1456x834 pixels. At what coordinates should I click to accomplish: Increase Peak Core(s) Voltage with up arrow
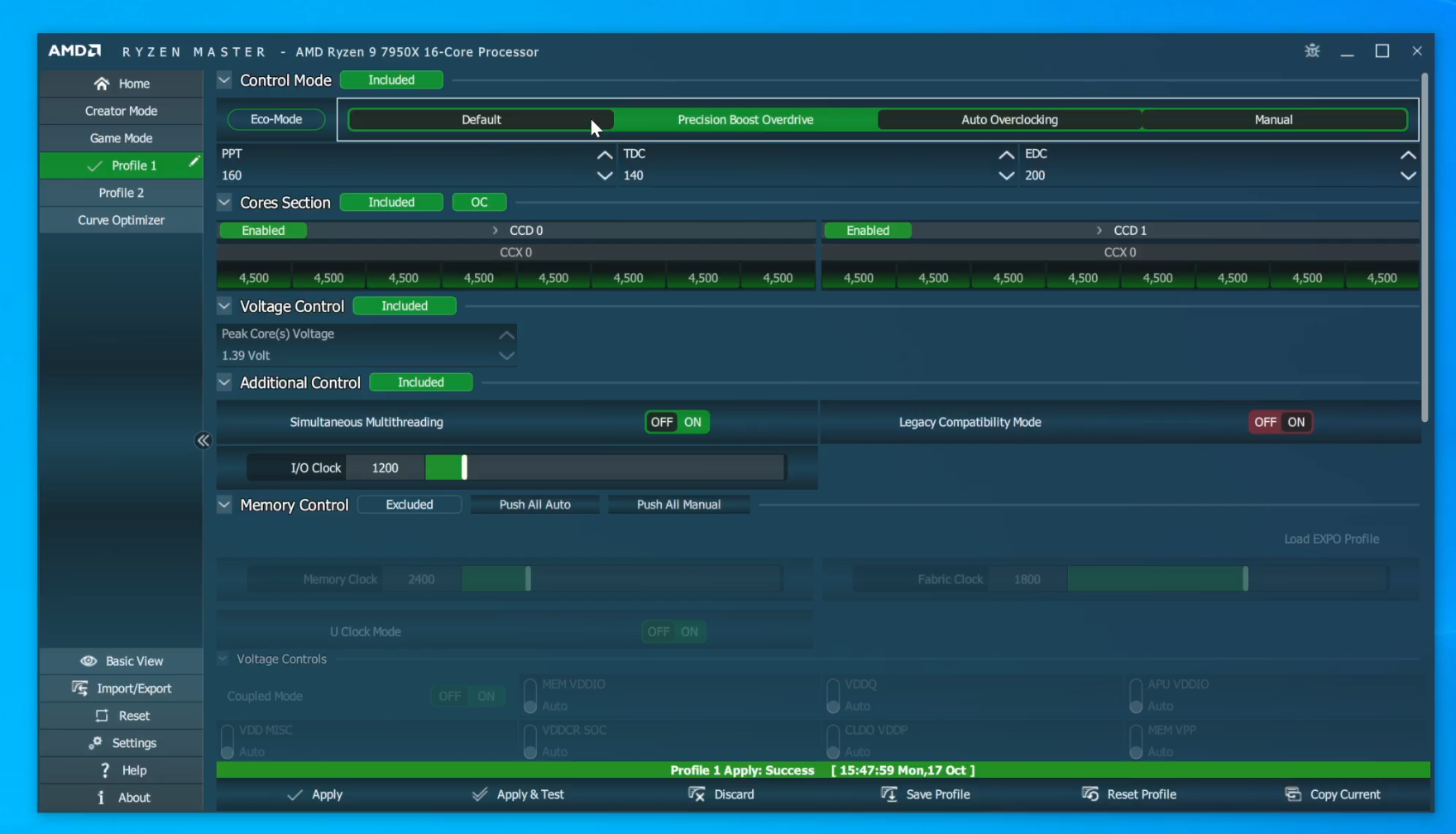tap(506, 335)
